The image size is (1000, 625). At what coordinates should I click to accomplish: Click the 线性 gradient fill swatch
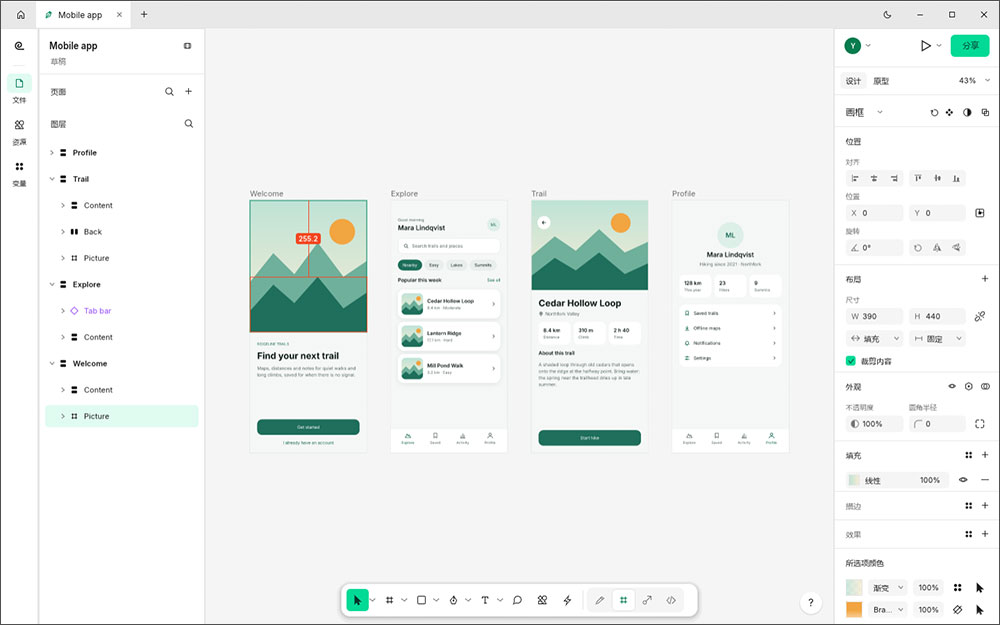pyautogui.click(x=854, y=480)
